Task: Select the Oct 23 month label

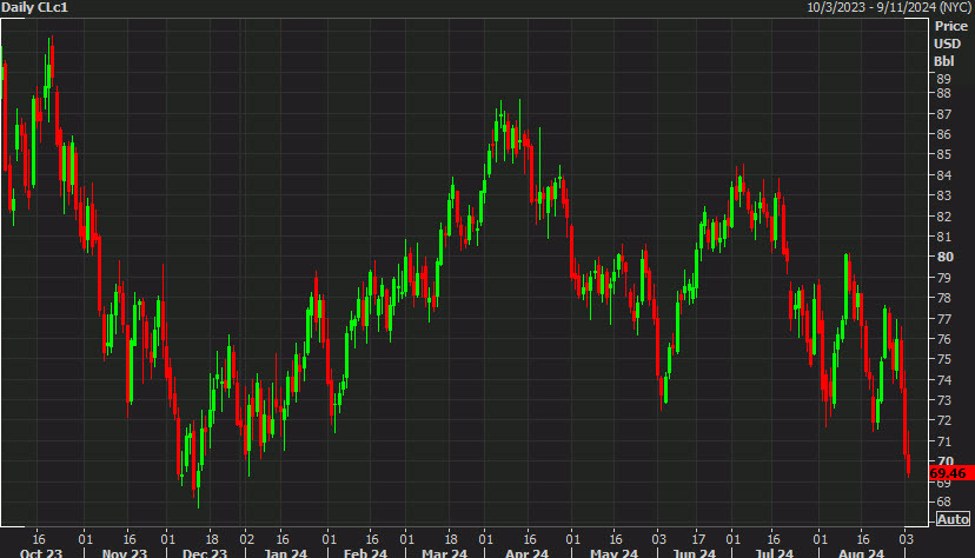Action: (x=40, y=553)
